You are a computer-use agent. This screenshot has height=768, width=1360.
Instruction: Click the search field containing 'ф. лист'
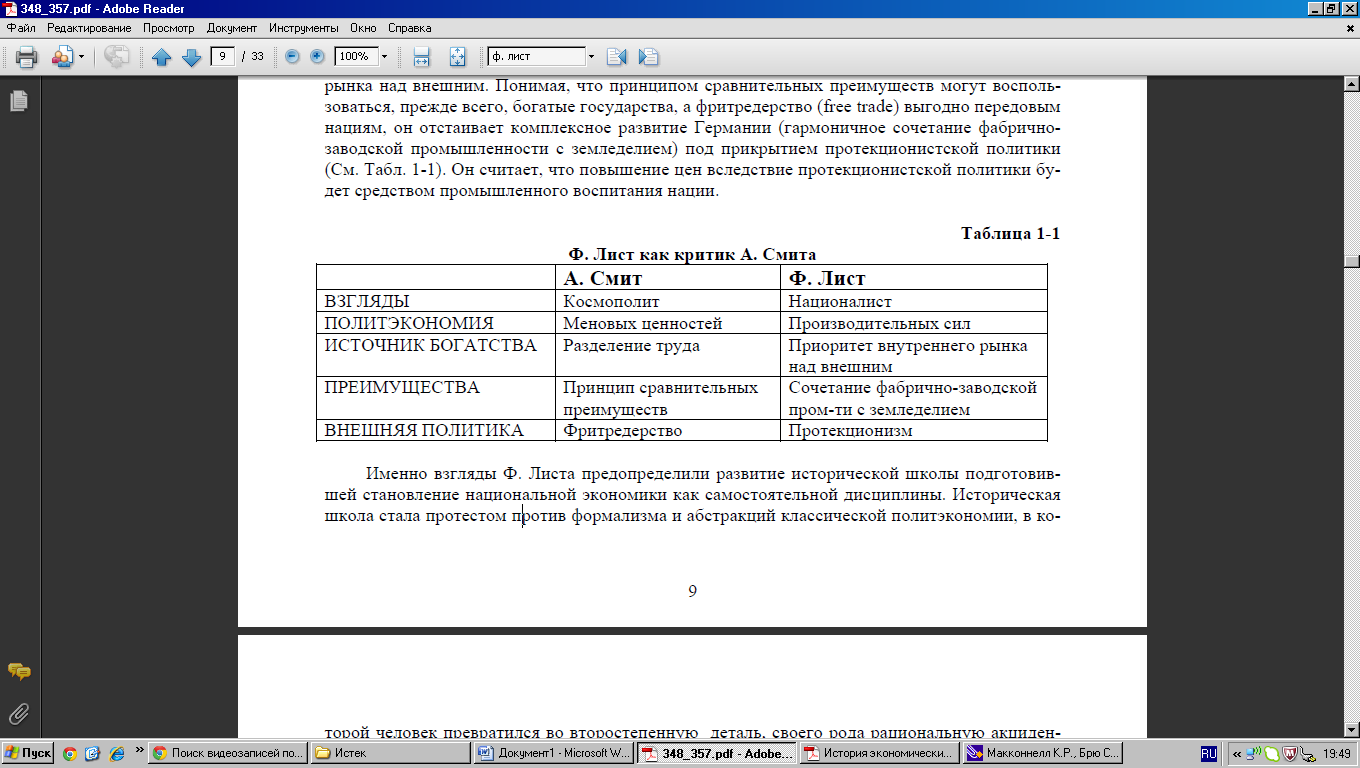pos(535,56)
